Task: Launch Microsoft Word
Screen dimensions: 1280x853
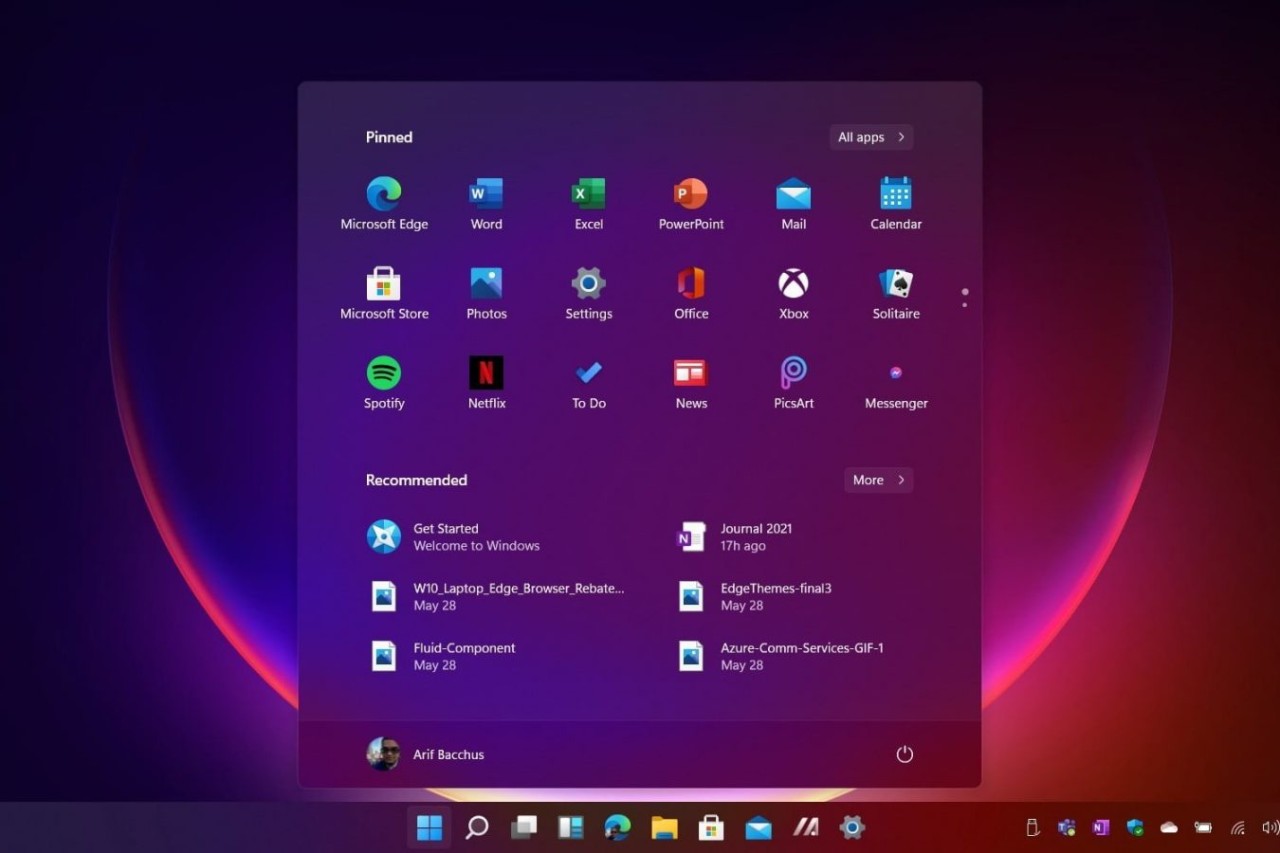Action: pos(485,195)
